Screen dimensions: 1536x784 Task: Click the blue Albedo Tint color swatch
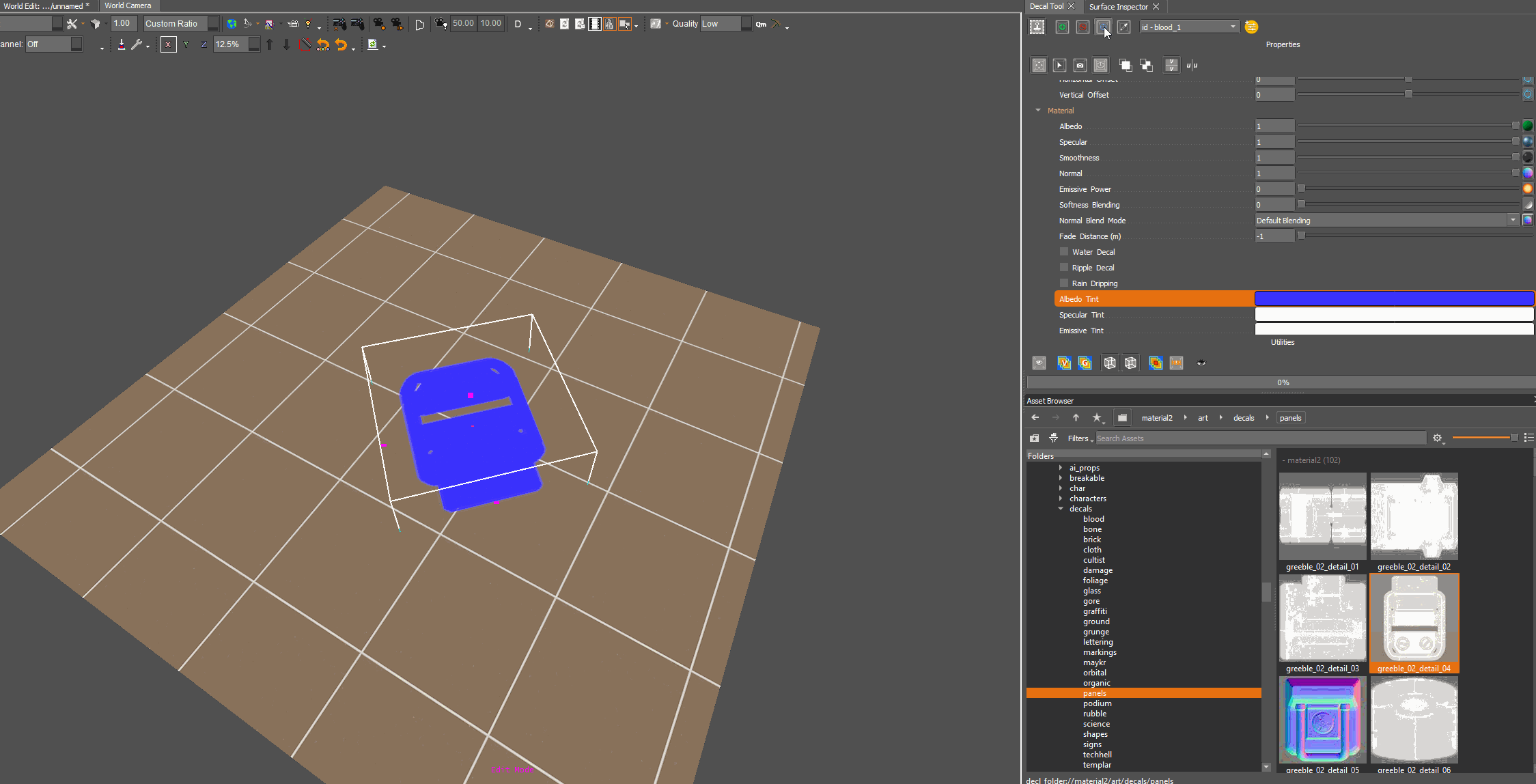[1394, 299]
